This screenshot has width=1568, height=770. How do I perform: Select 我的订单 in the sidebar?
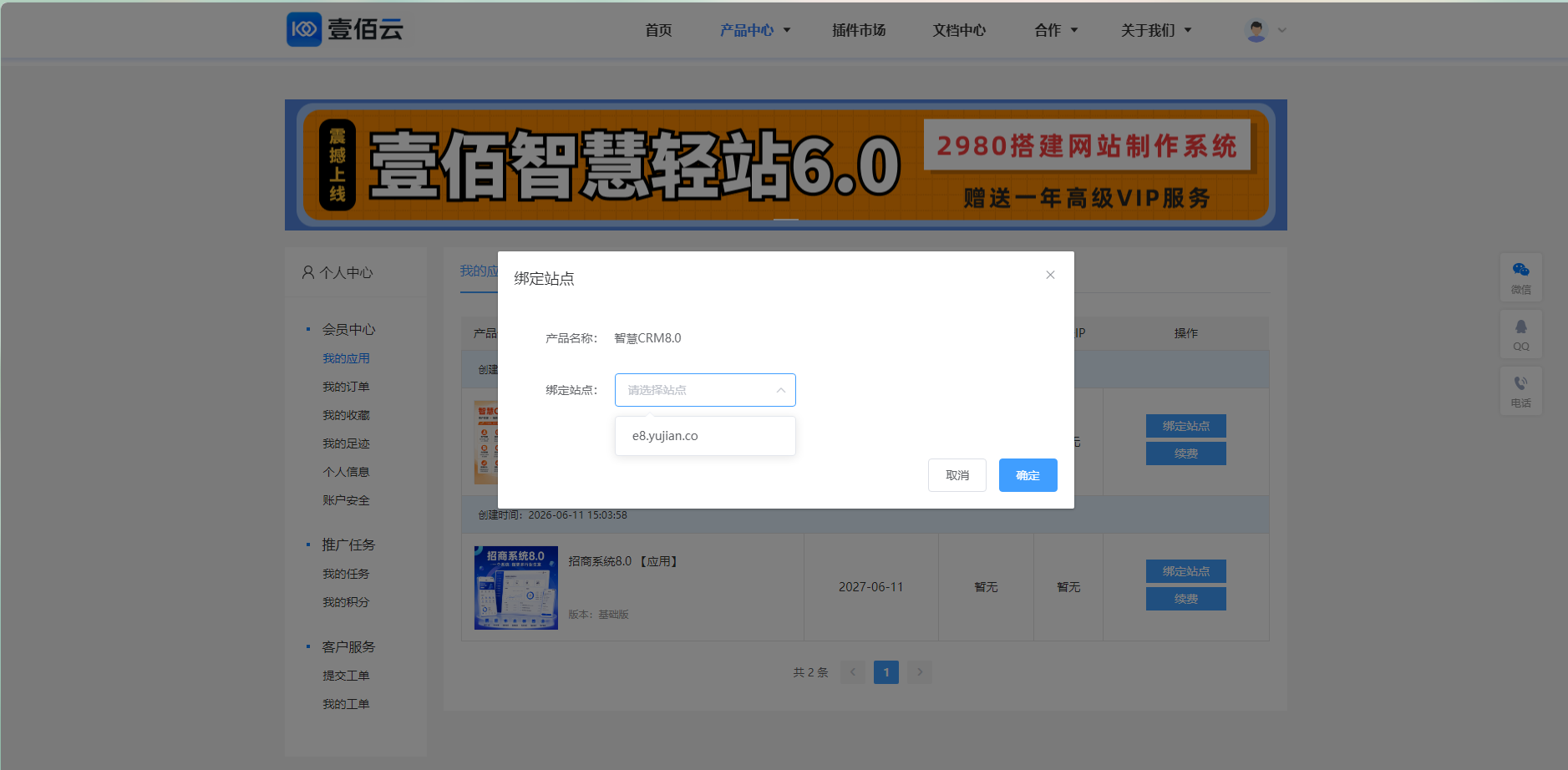(346, 387)
